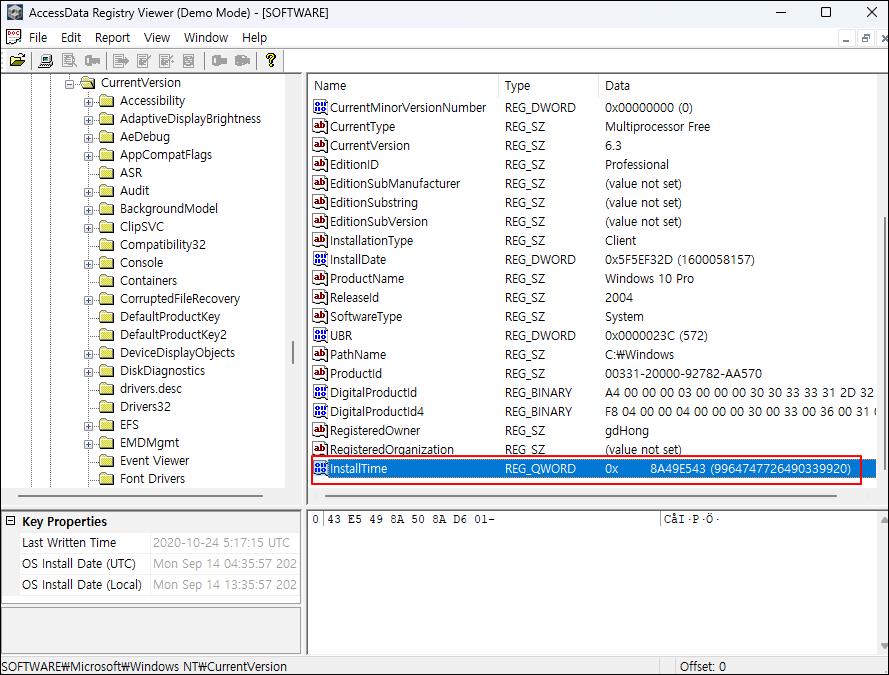Click the Type column header

(x=548, y=86)
